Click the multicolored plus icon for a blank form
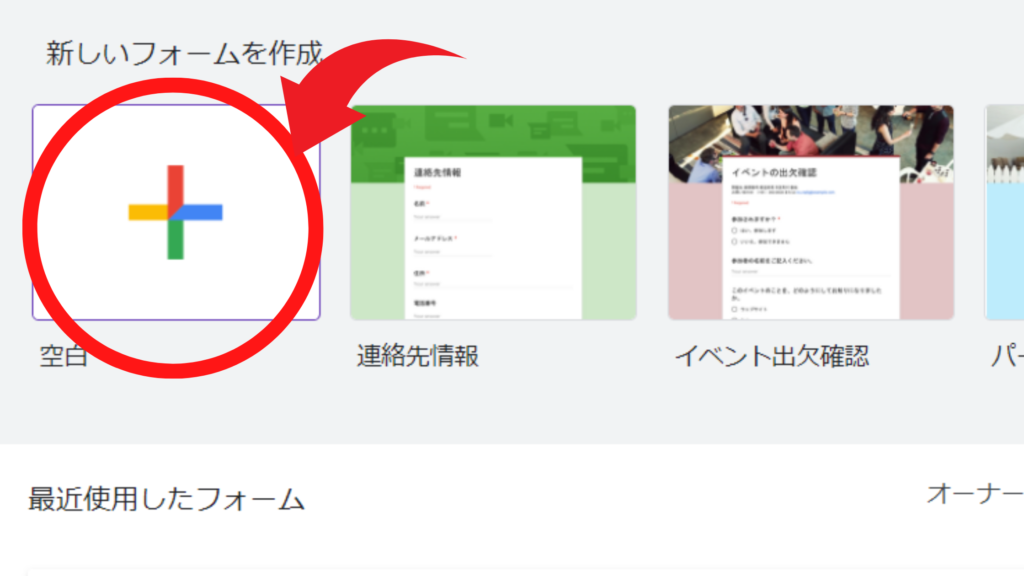The height and width of the screenshot is (576, 1024). coord(176,212)
